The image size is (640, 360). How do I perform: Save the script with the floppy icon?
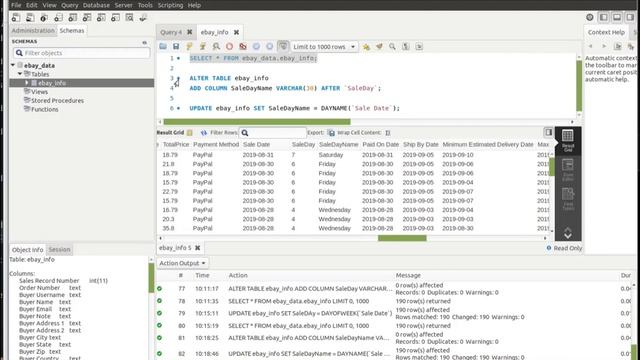(176, 47)
